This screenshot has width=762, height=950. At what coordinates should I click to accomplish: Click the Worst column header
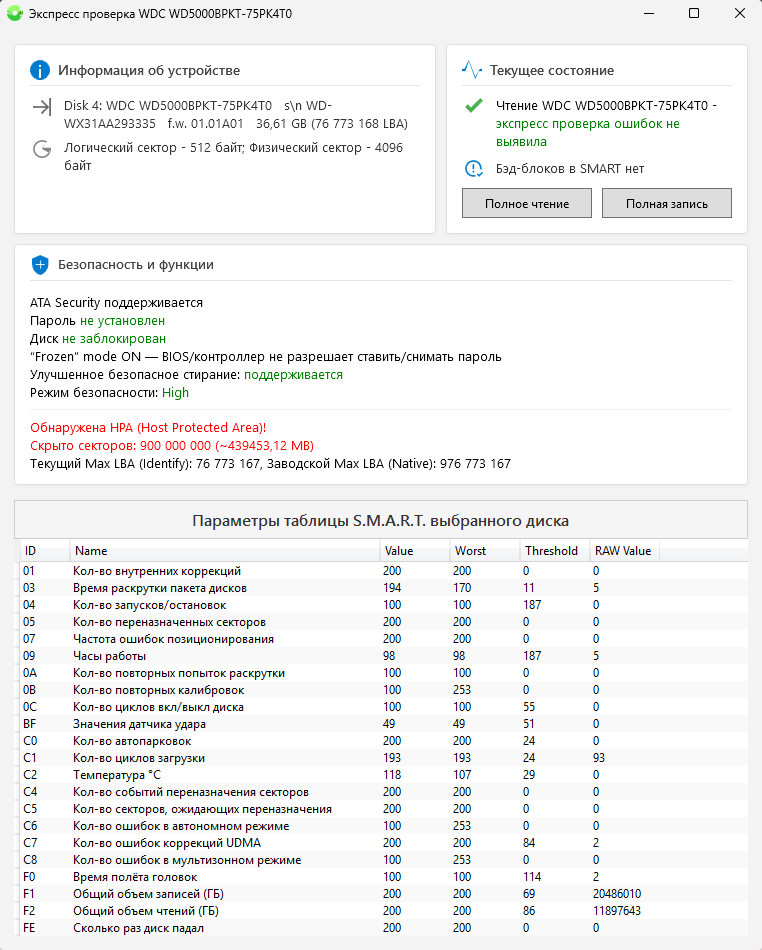(484, 551)
